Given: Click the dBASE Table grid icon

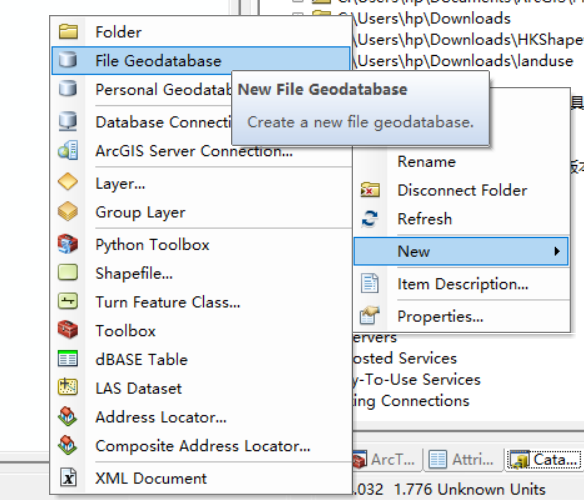Looking at the screenshot, I should coord(68,359).
